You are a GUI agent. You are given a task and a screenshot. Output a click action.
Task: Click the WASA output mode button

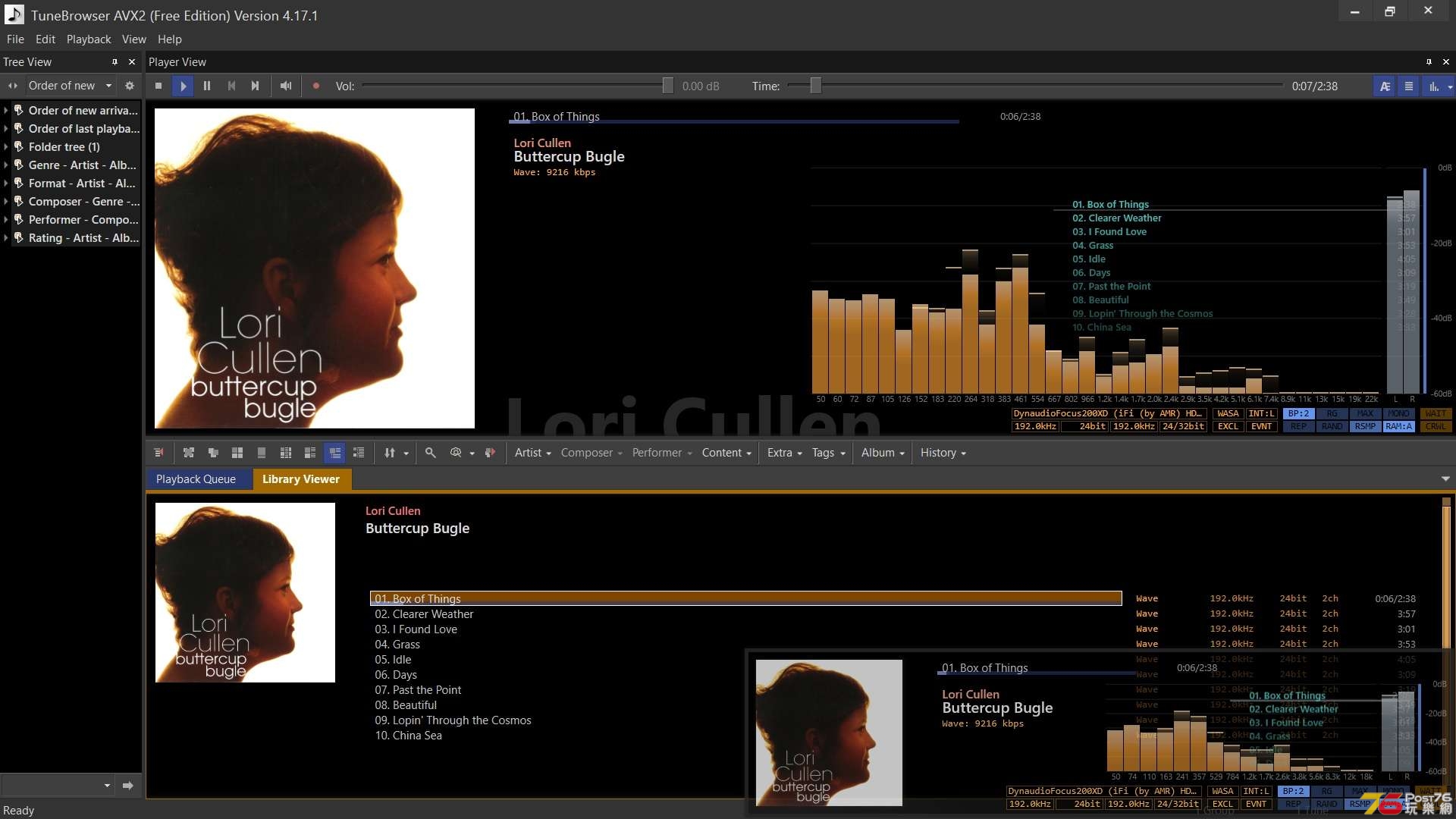click(1228, 414)
